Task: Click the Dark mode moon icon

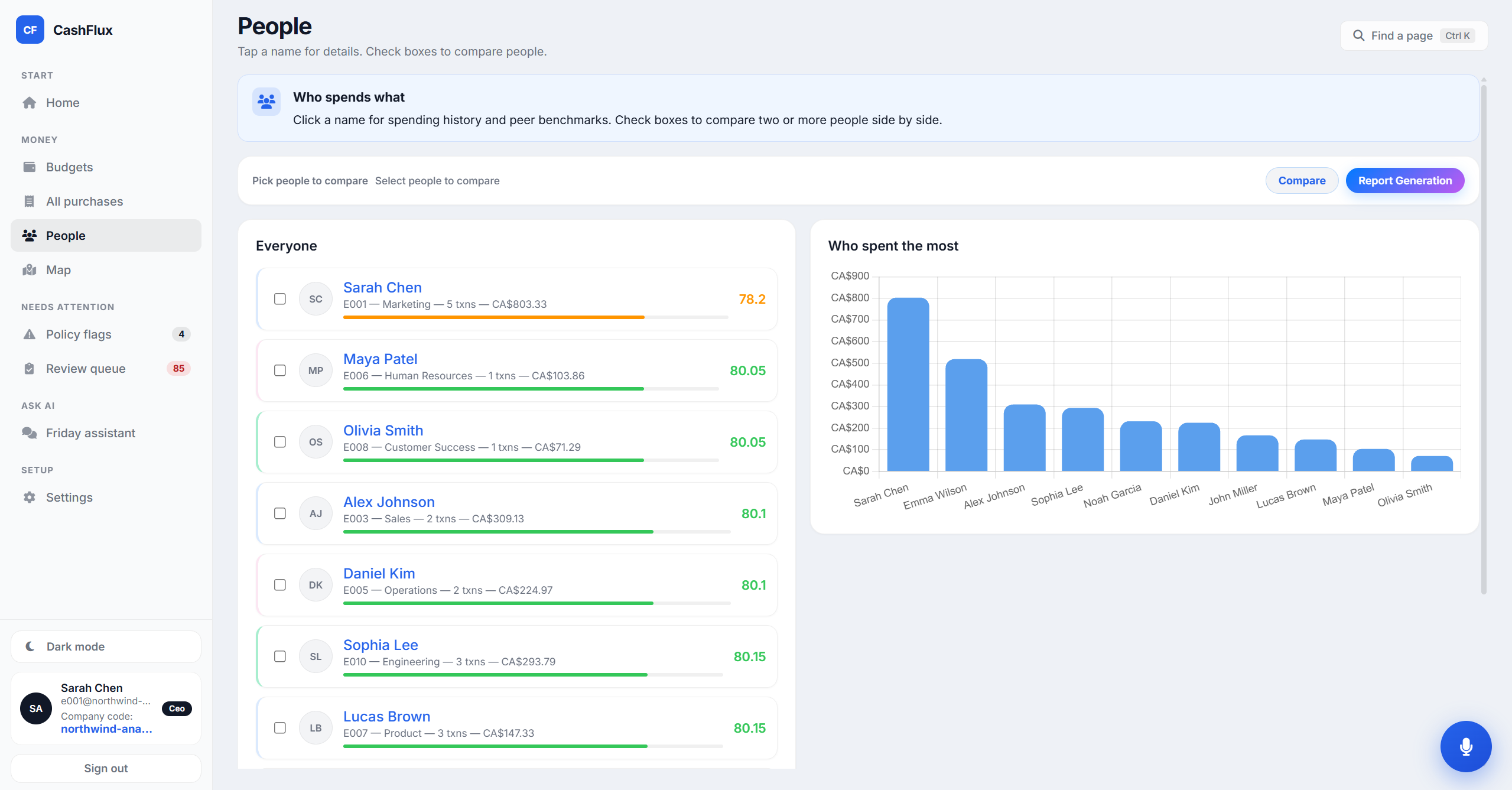Action: [30, 646]
